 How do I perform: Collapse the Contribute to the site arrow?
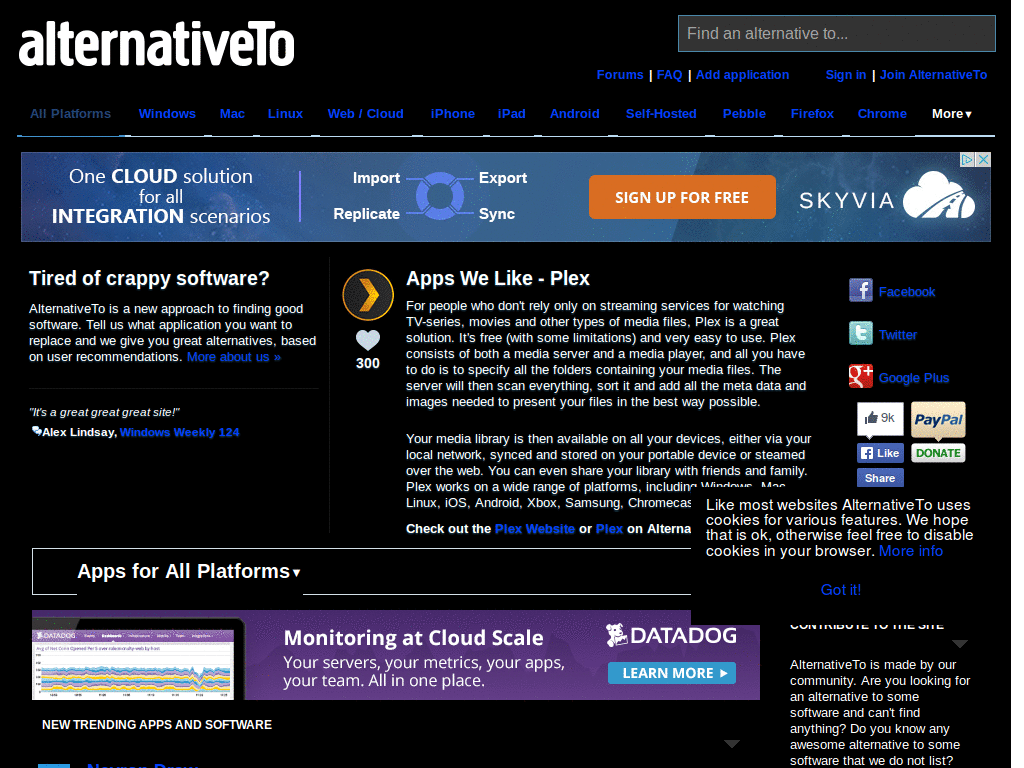pyautogui.click(x=959, y=644)
